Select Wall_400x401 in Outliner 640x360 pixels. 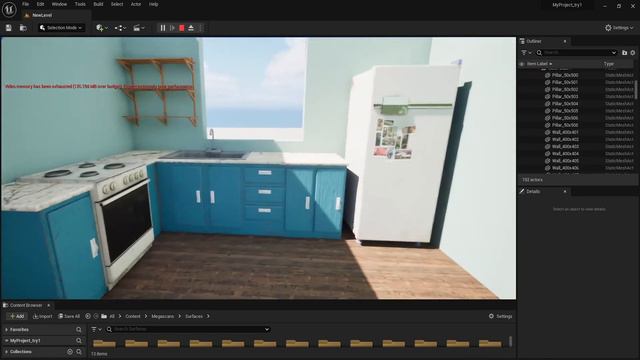(565, 132)
